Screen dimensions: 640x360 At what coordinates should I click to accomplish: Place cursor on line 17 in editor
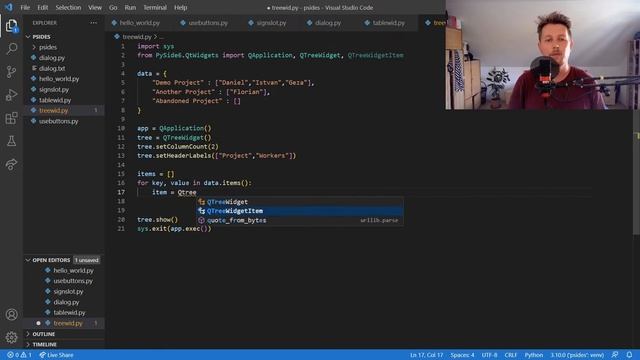pos(363,192)
